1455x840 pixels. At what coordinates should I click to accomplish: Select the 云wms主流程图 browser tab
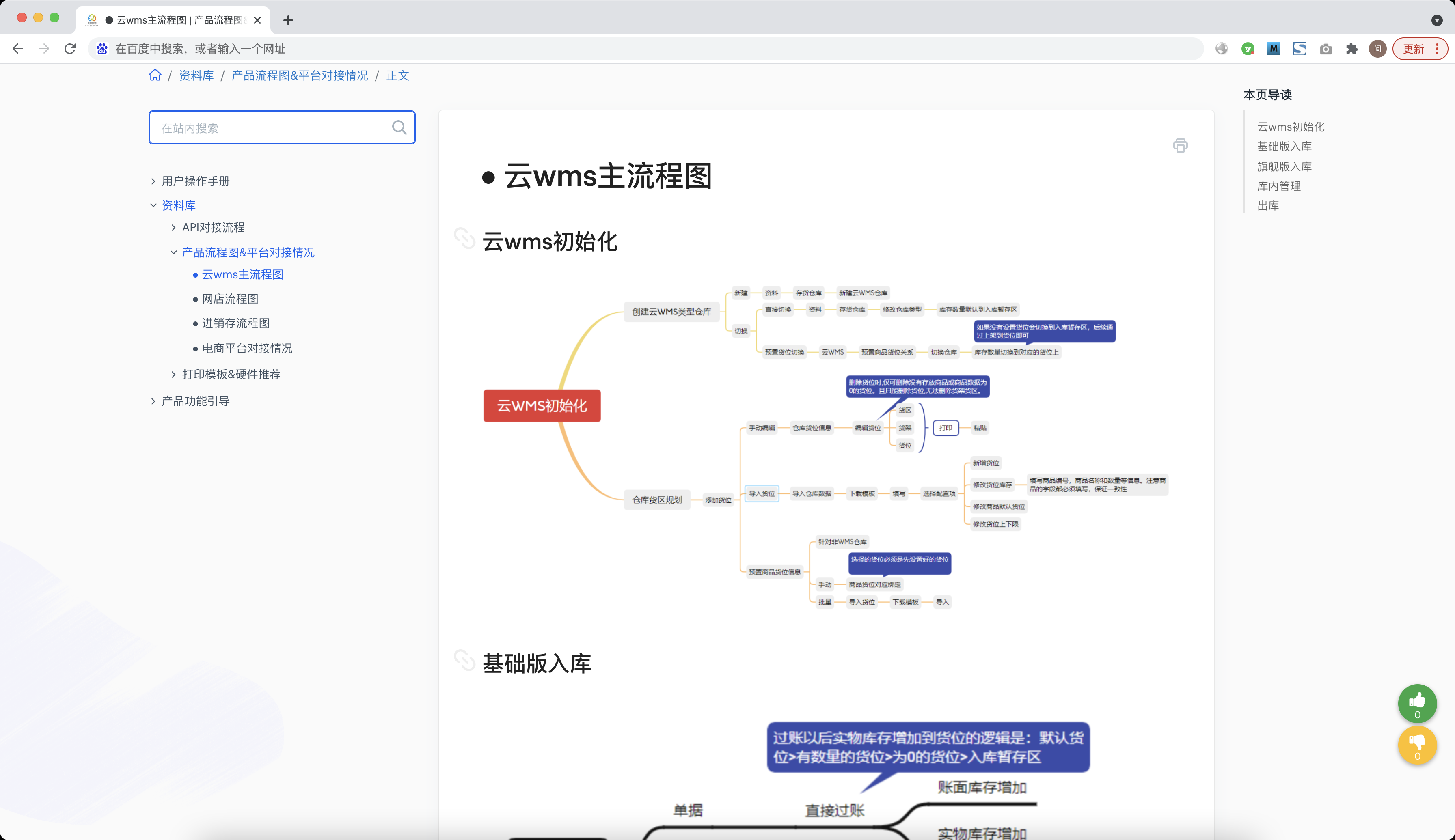173,20
